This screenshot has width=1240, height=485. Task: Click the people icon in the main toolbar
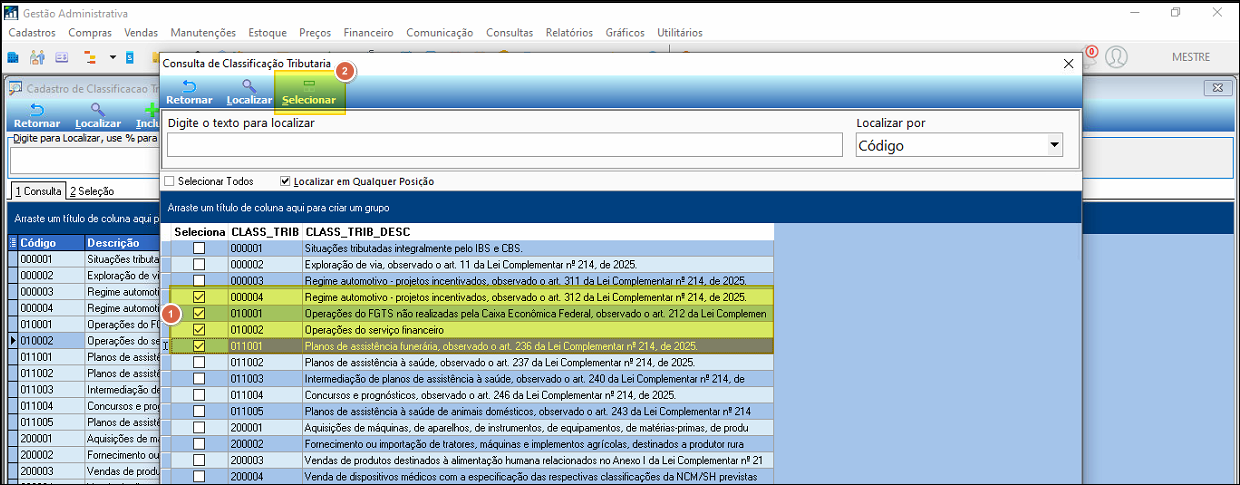[x=38, y=57]
